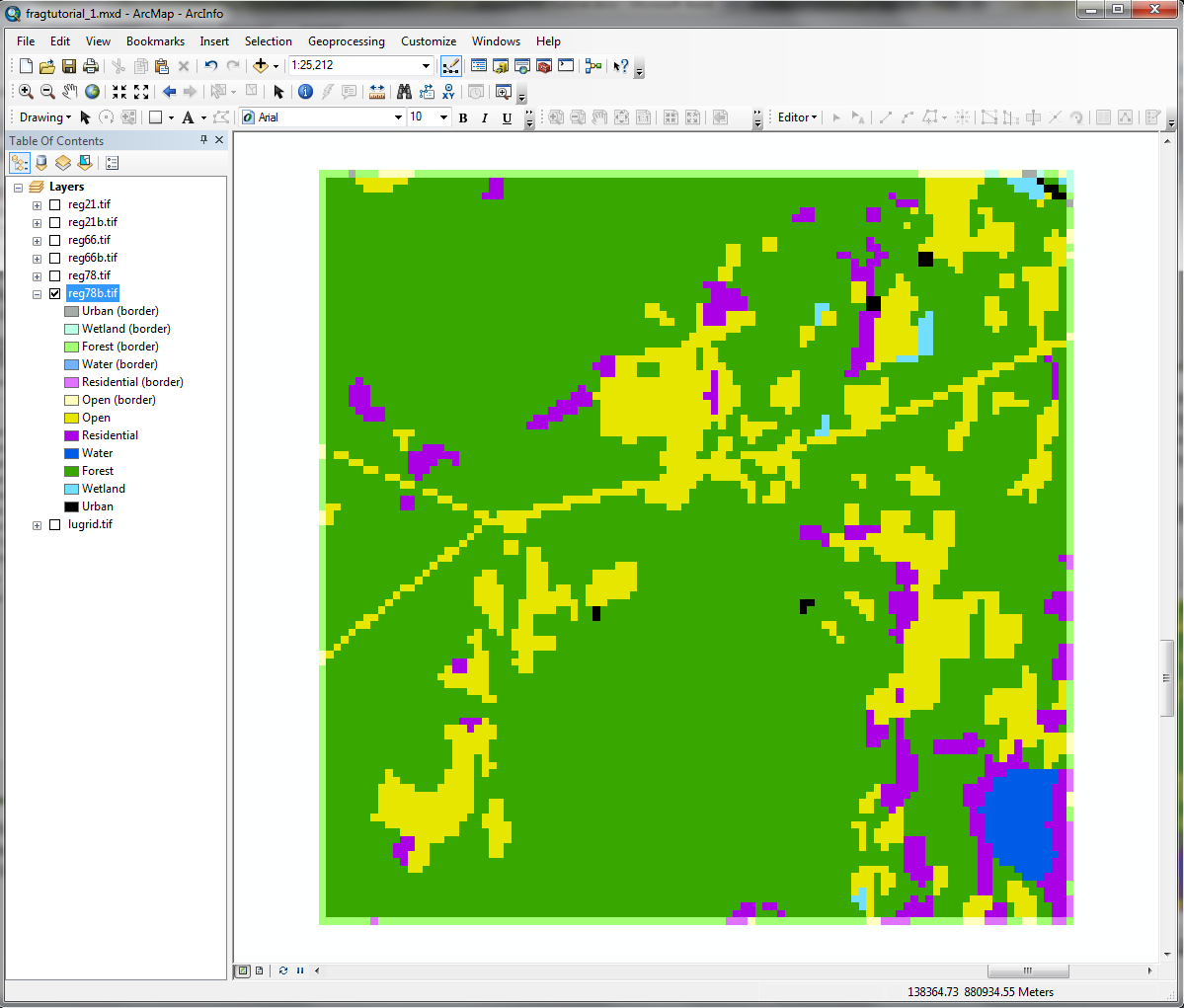This screenshot has width=1184, height=1008.
Task: Open the Add Data button
Action: click(261, 66)
